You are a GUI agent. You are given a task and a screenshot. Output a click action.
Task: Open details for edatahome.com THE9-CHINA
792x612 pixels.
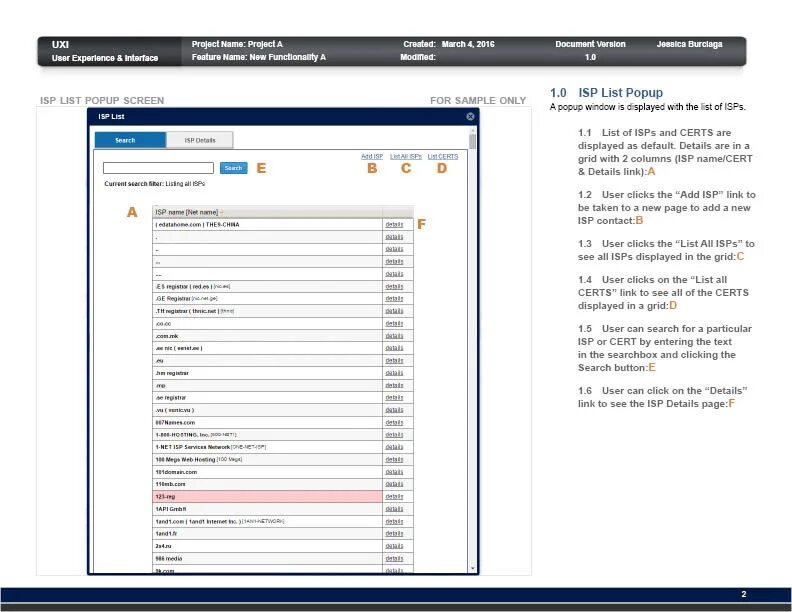394,225
